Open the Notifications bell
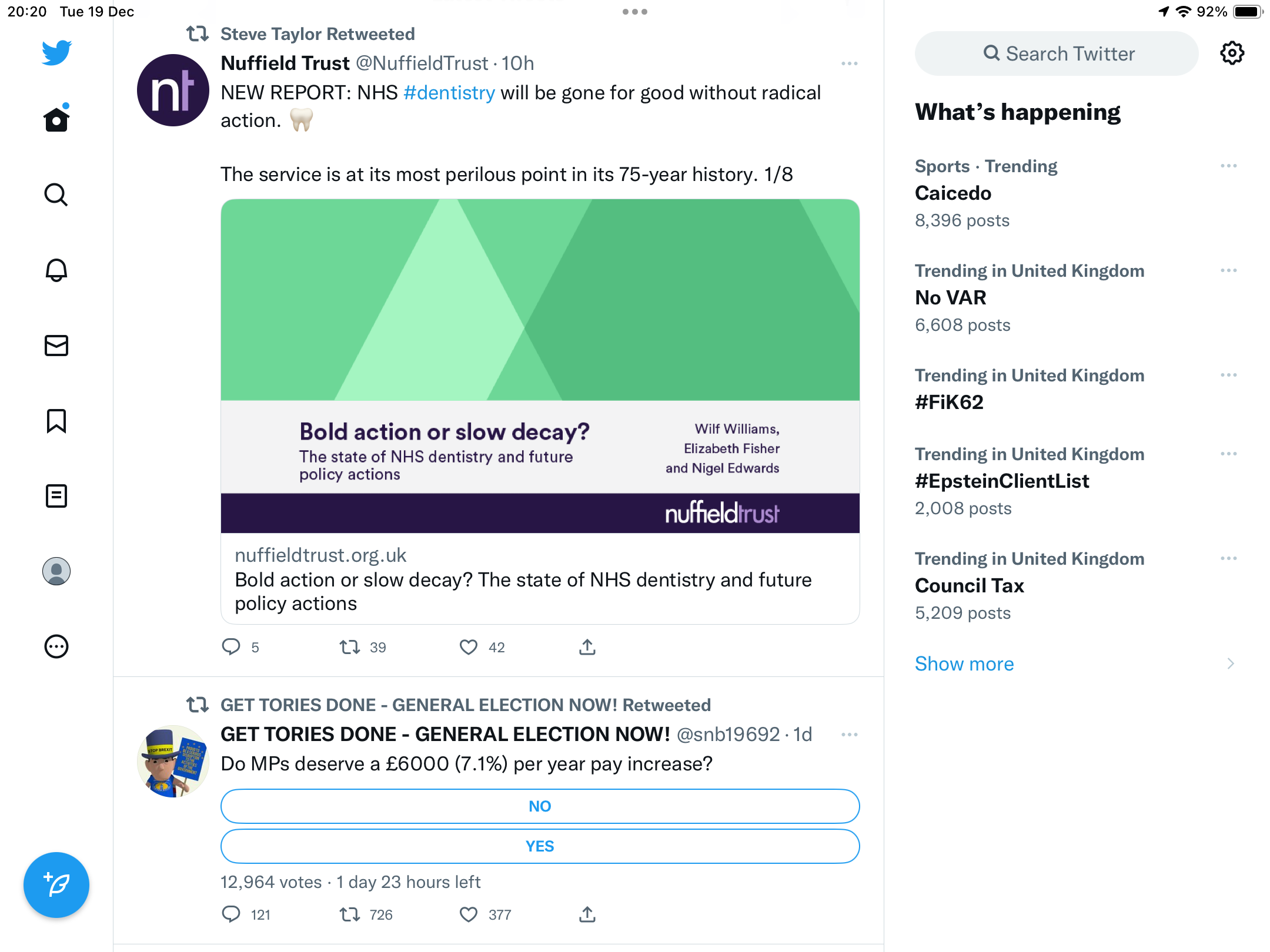The image size is (1270, 952). point(56,270)
